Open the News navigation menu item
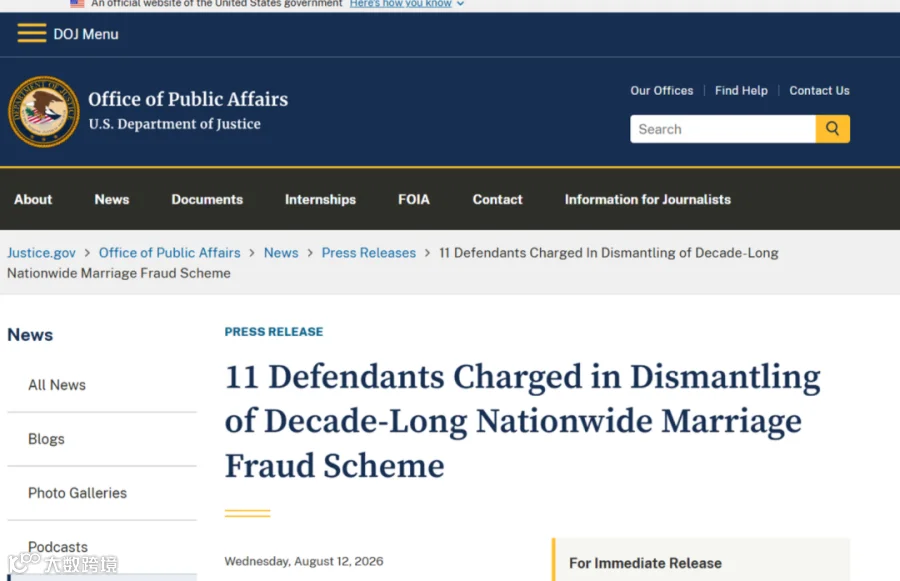 coord(111,199)
